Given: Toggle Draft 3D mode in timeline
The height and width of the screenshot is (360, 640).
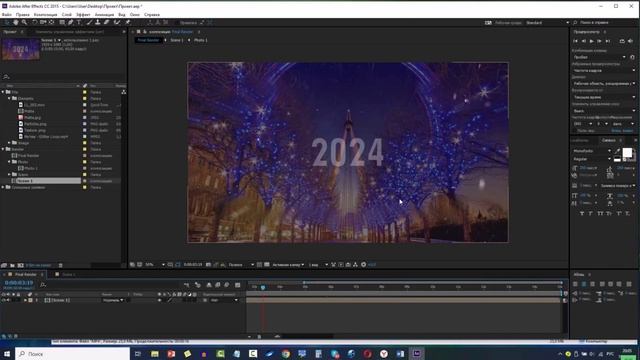Looking at the screenshot, I should pyautogui.click(x=198, y=284).
